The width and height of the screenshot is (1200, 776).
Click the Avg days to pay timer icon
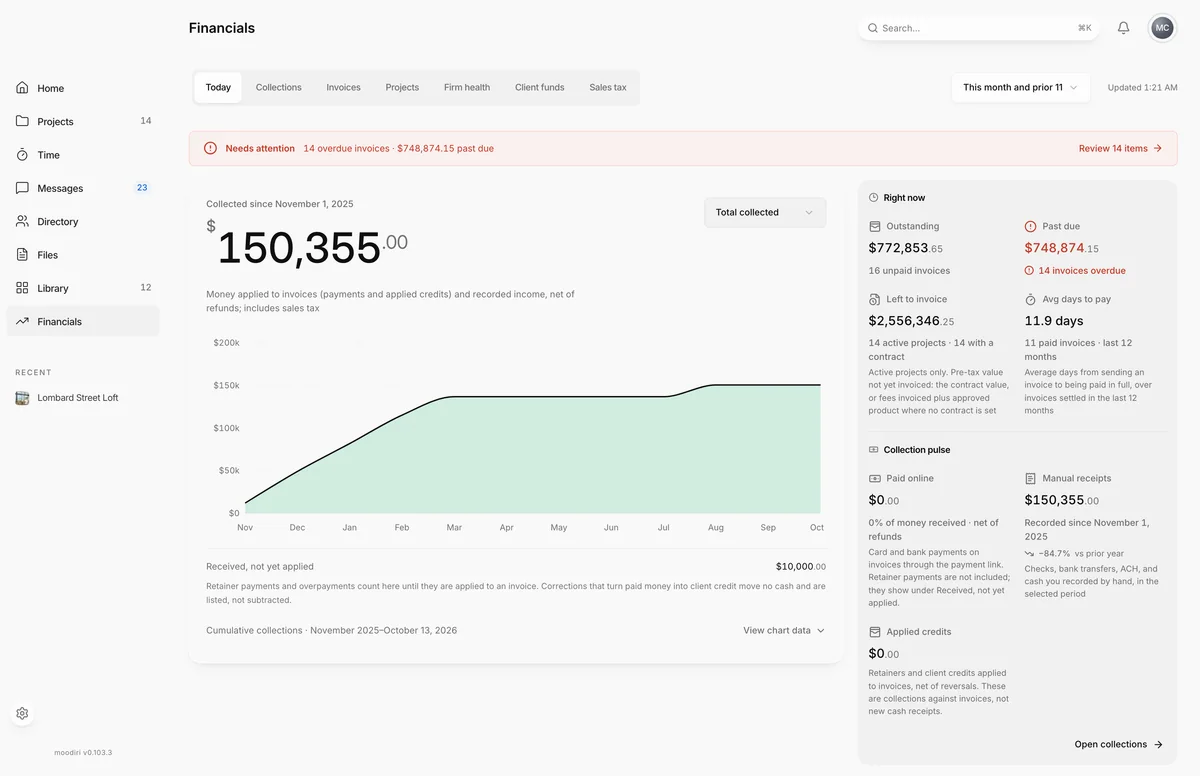point(1031,299)
